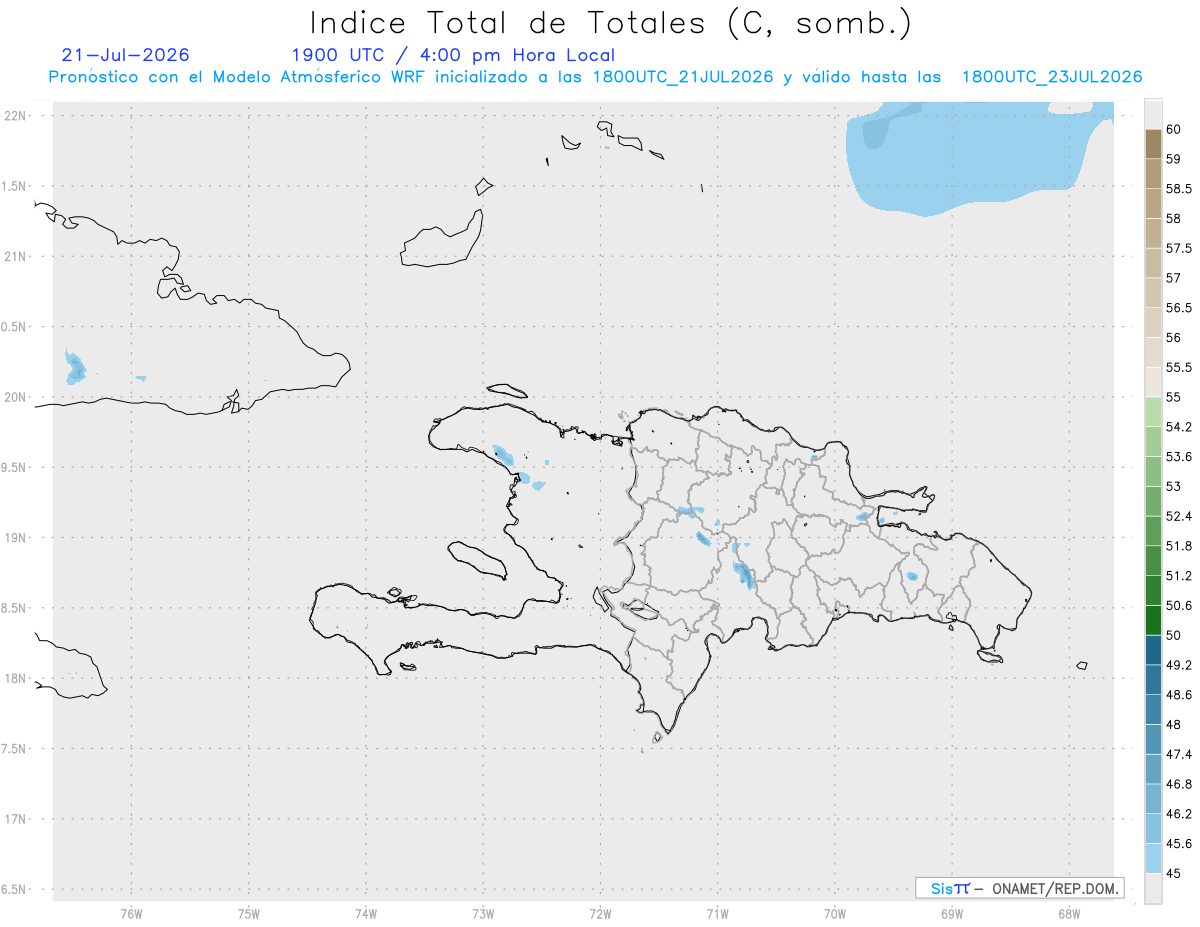
Task: Click the longitude label '74W'
Action: (366, 914)
